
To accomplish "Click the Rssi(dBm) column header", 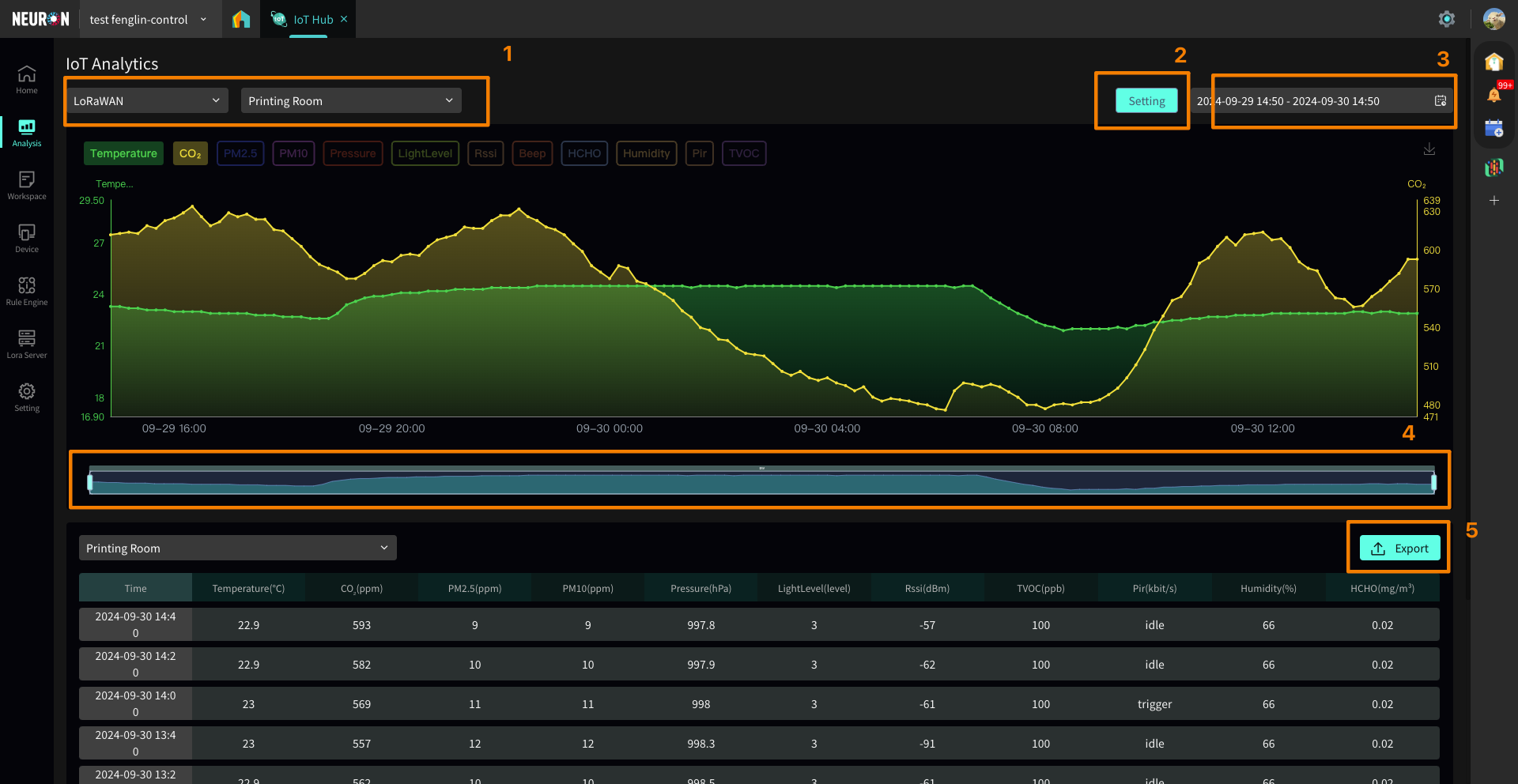I will point(927,588).
